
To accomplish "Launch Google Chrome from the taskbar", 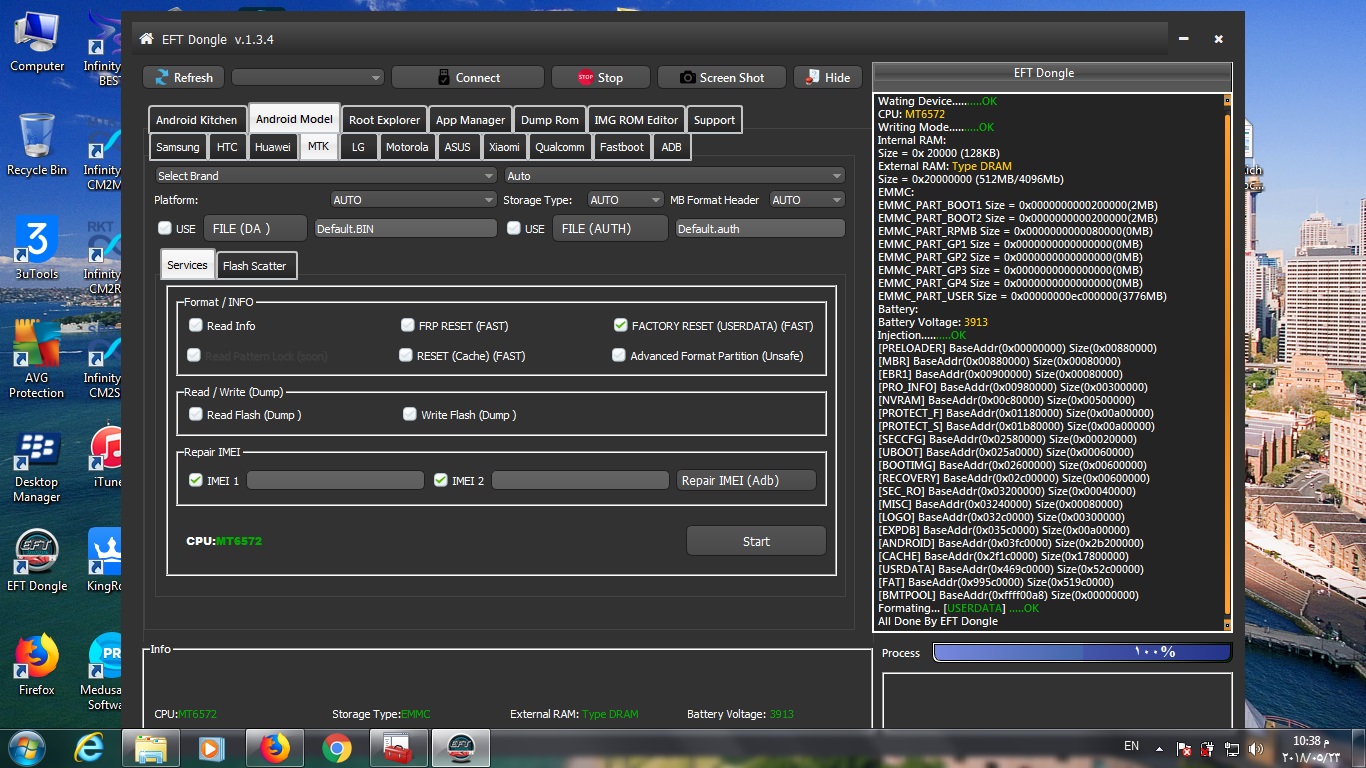I will [x=337, y=748].
